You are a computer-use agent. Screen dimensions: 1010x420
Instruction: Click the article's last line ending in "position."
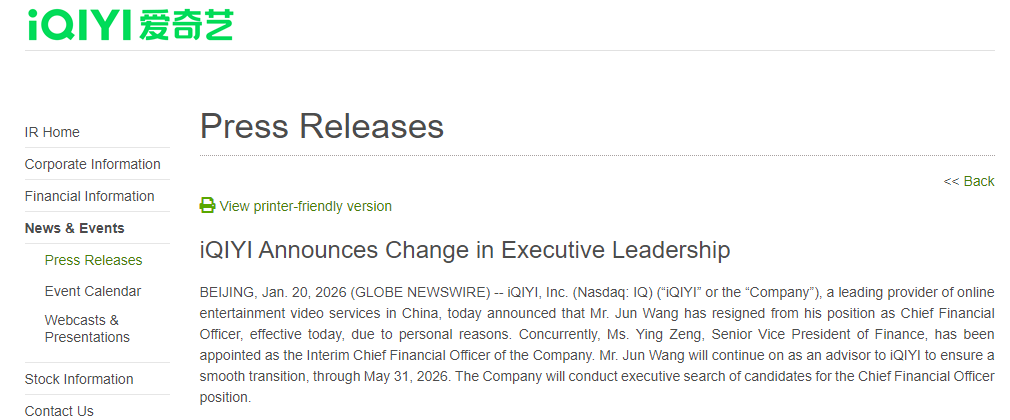point(225,397)
